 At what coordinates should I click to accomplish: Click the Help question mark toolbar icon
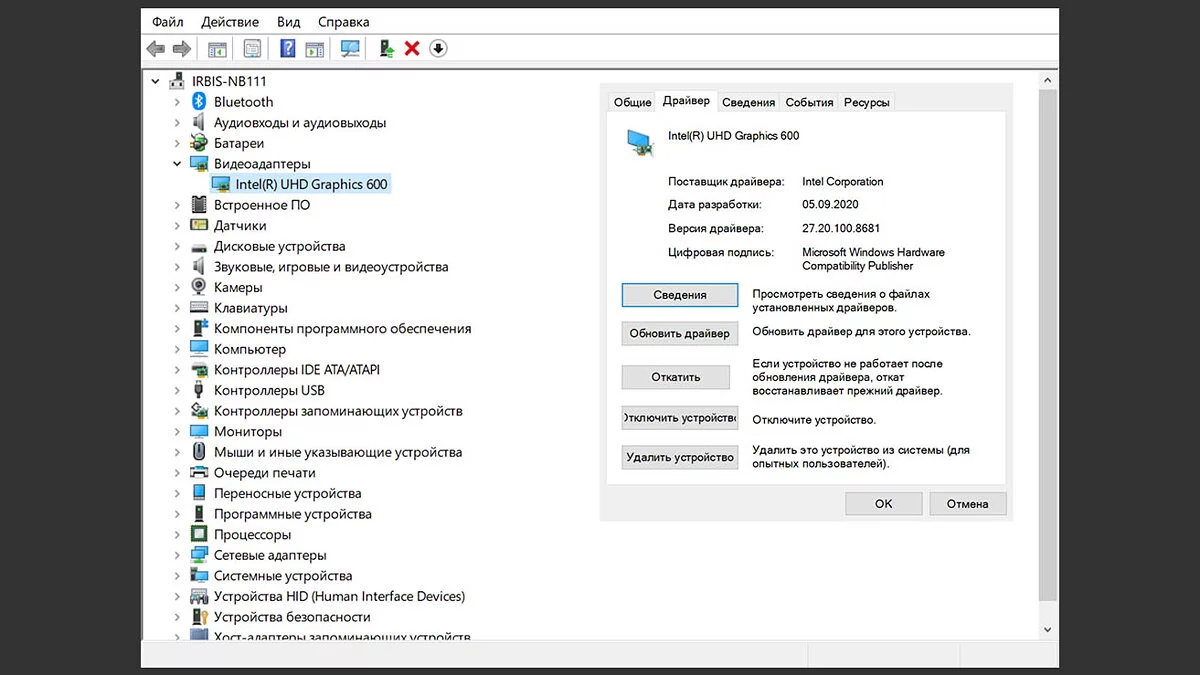pyautogui.click(x=287, y=49)
